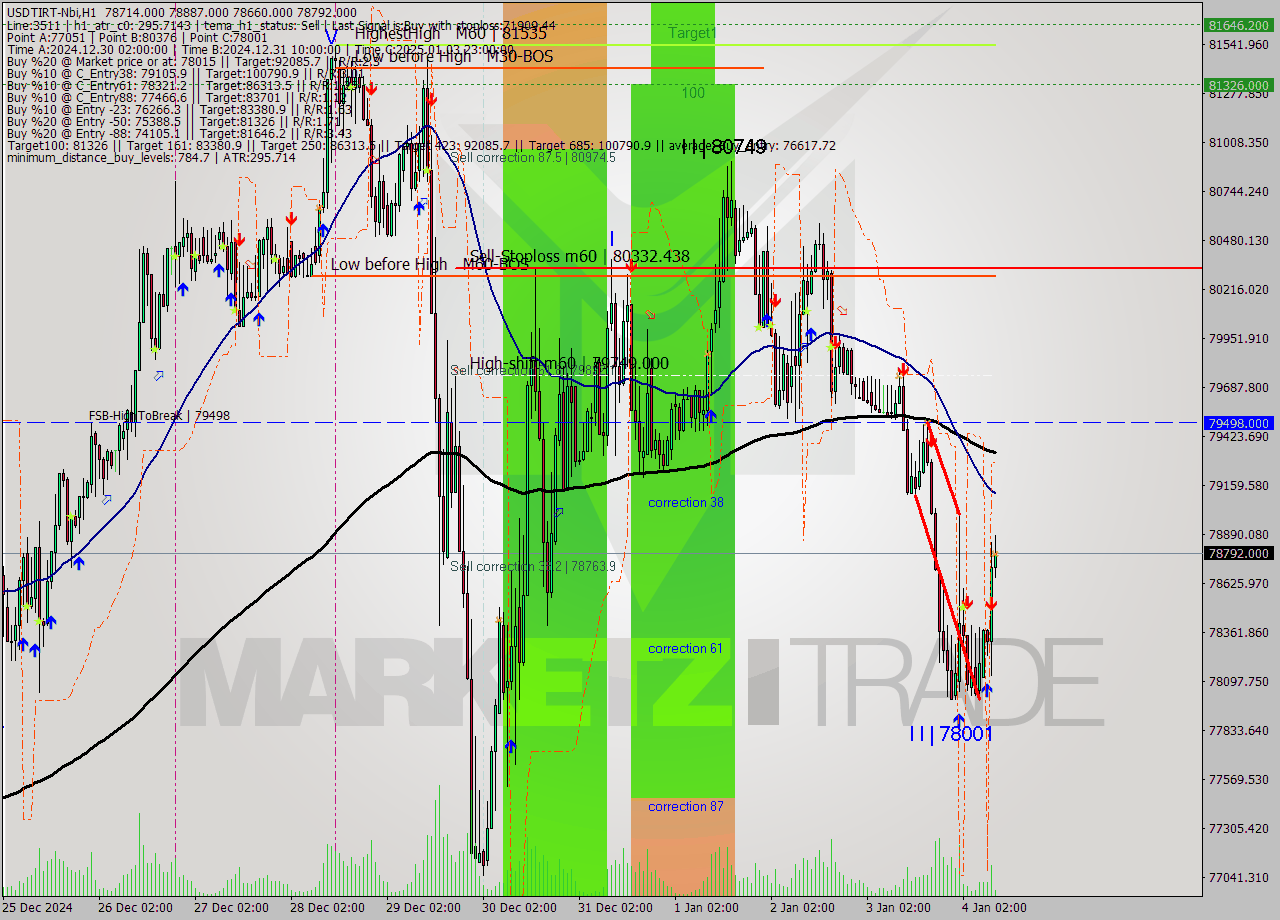Click the 77041.310 price scale value

(1238, 877)
